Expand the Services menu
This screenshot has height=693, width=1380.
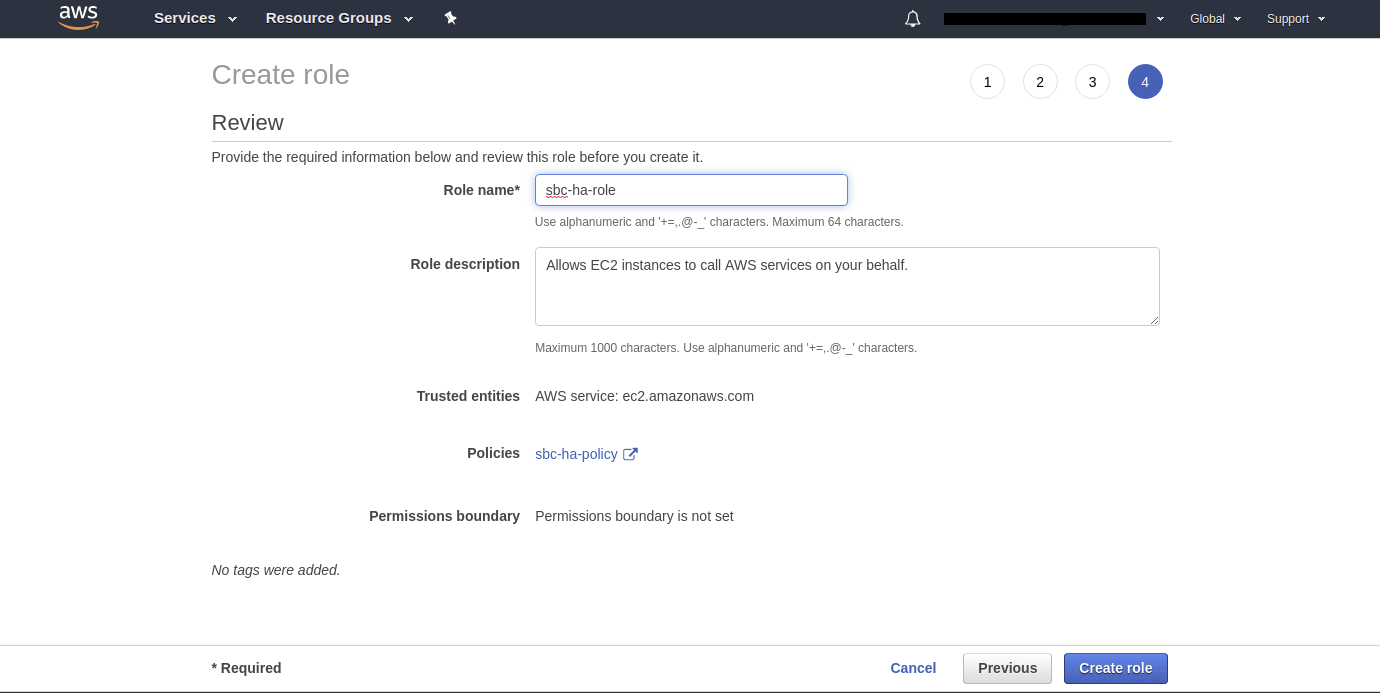point(195,18)
